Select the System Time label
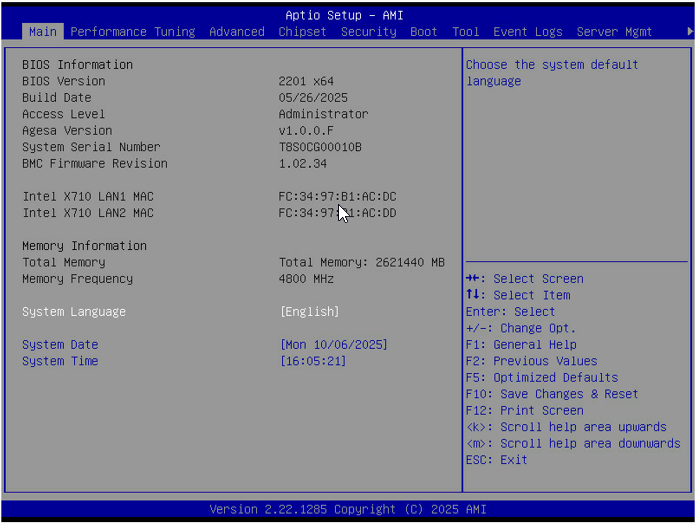Screen dimensions: 697x528 click(60, 361)
